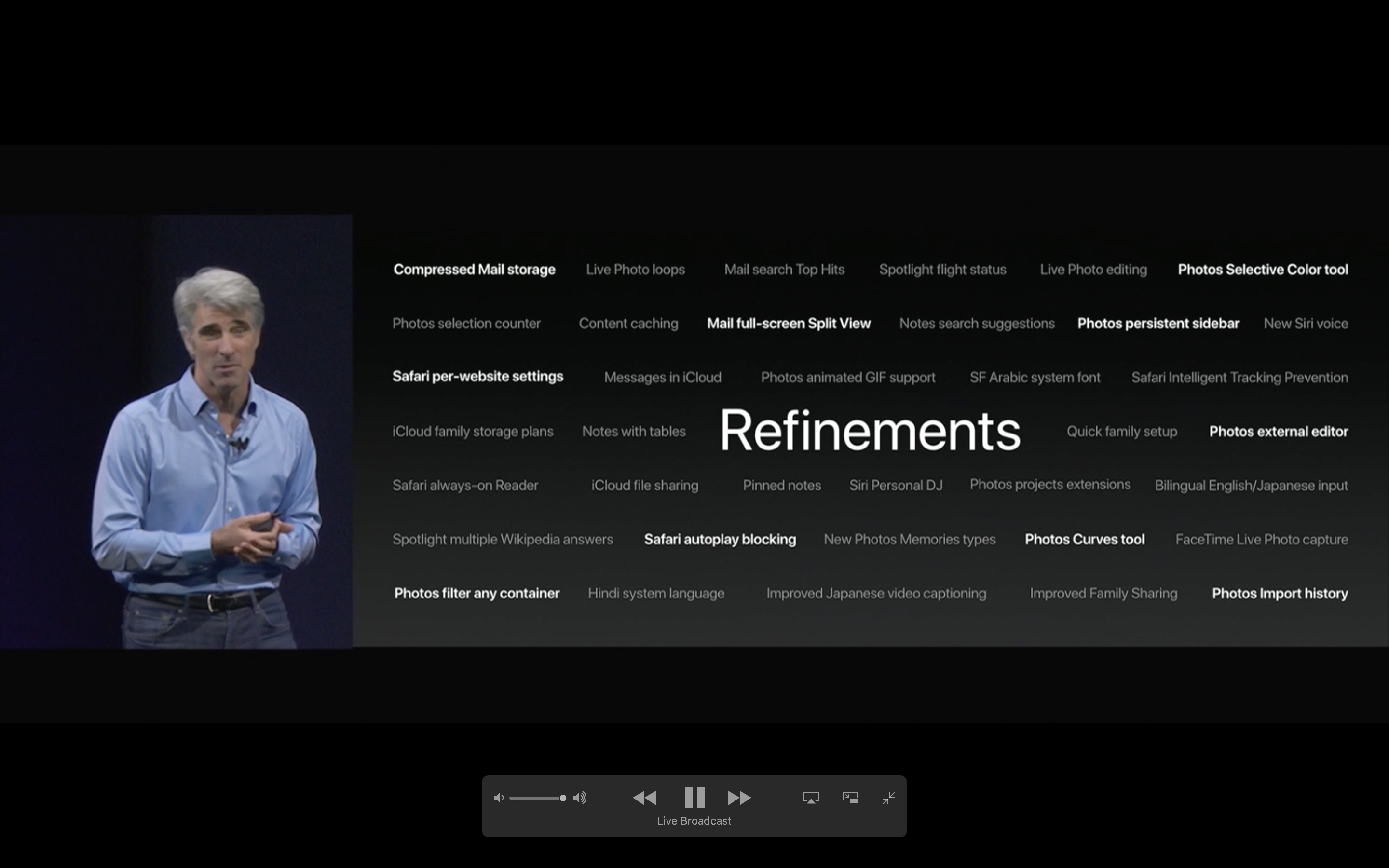
Task: Click Pinned notes text
Action: (782, 485)
